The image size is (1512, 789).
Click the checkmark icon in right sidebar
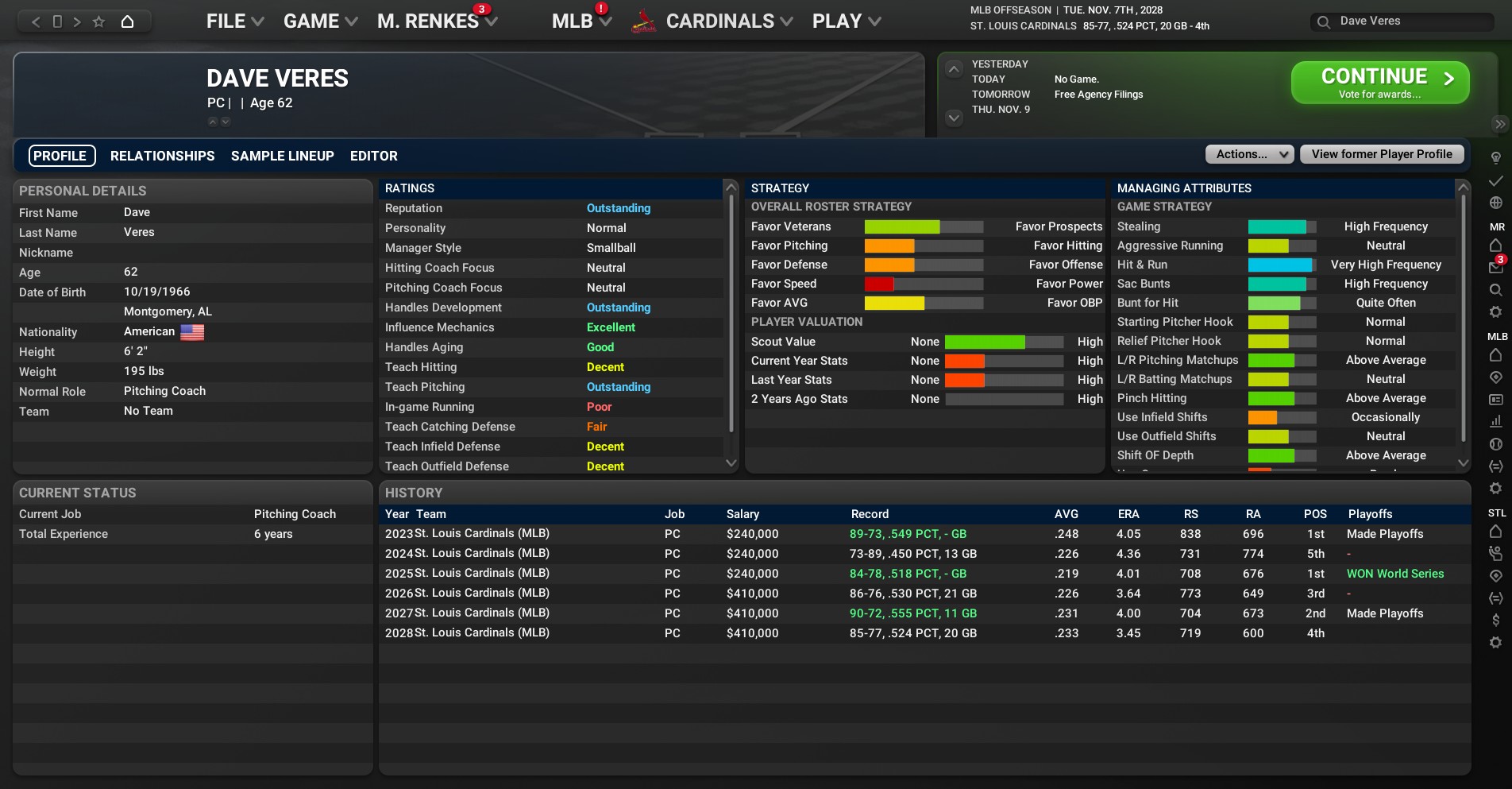(x=1495, y=181)
